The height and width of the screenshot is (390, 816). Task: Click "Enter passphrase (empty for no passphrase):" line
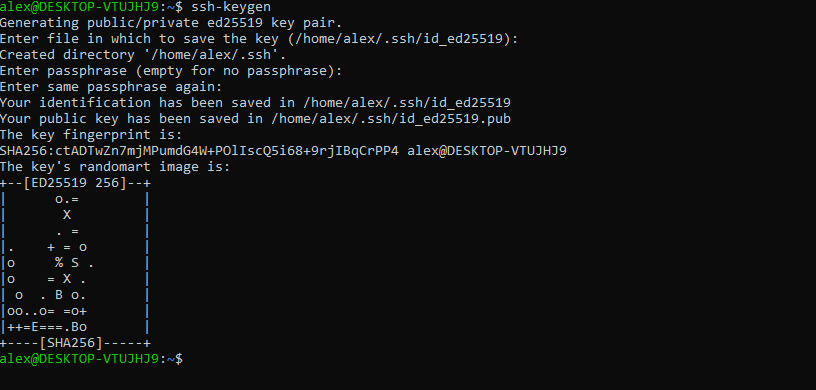171,71
